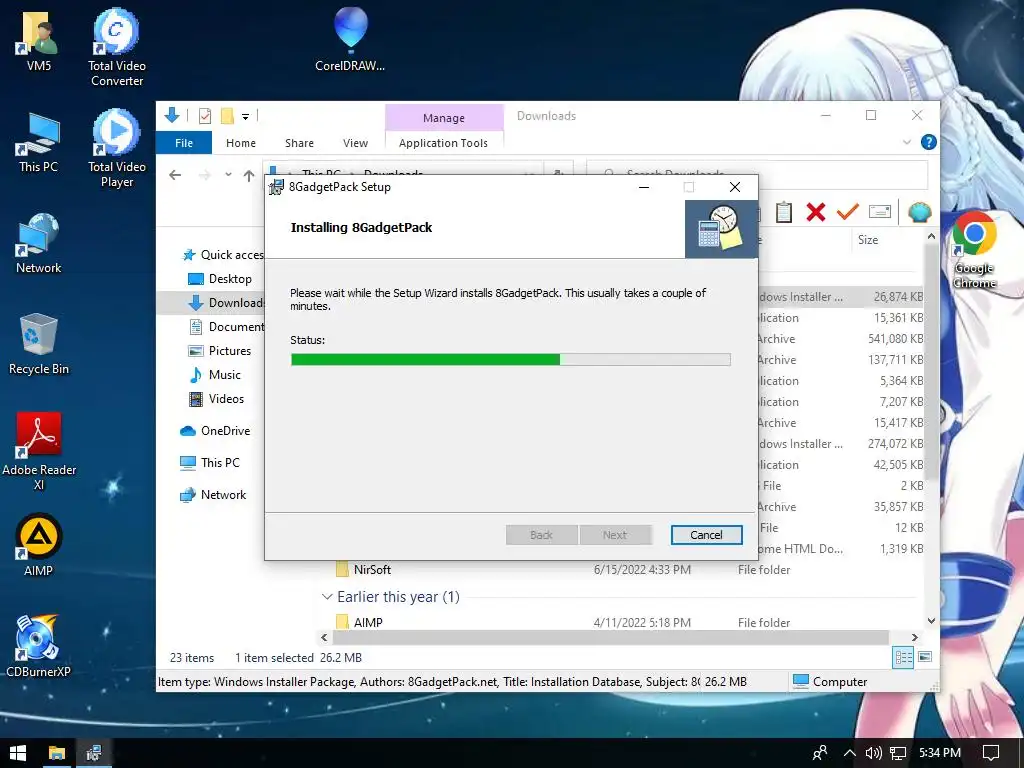Image resolution: width=1024 pixels, height=768 pixels.
Task: Go up one folder level in Explorer
Action: pyautogui.click(x=249, y=175)
